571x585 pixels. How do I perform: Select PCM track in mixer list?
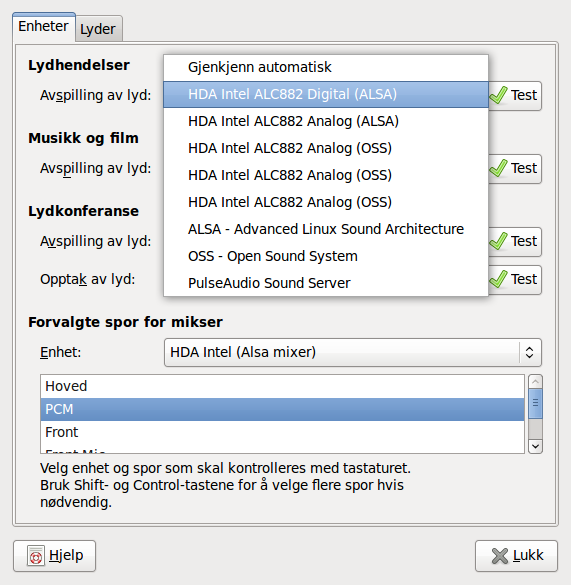[282, 409]
